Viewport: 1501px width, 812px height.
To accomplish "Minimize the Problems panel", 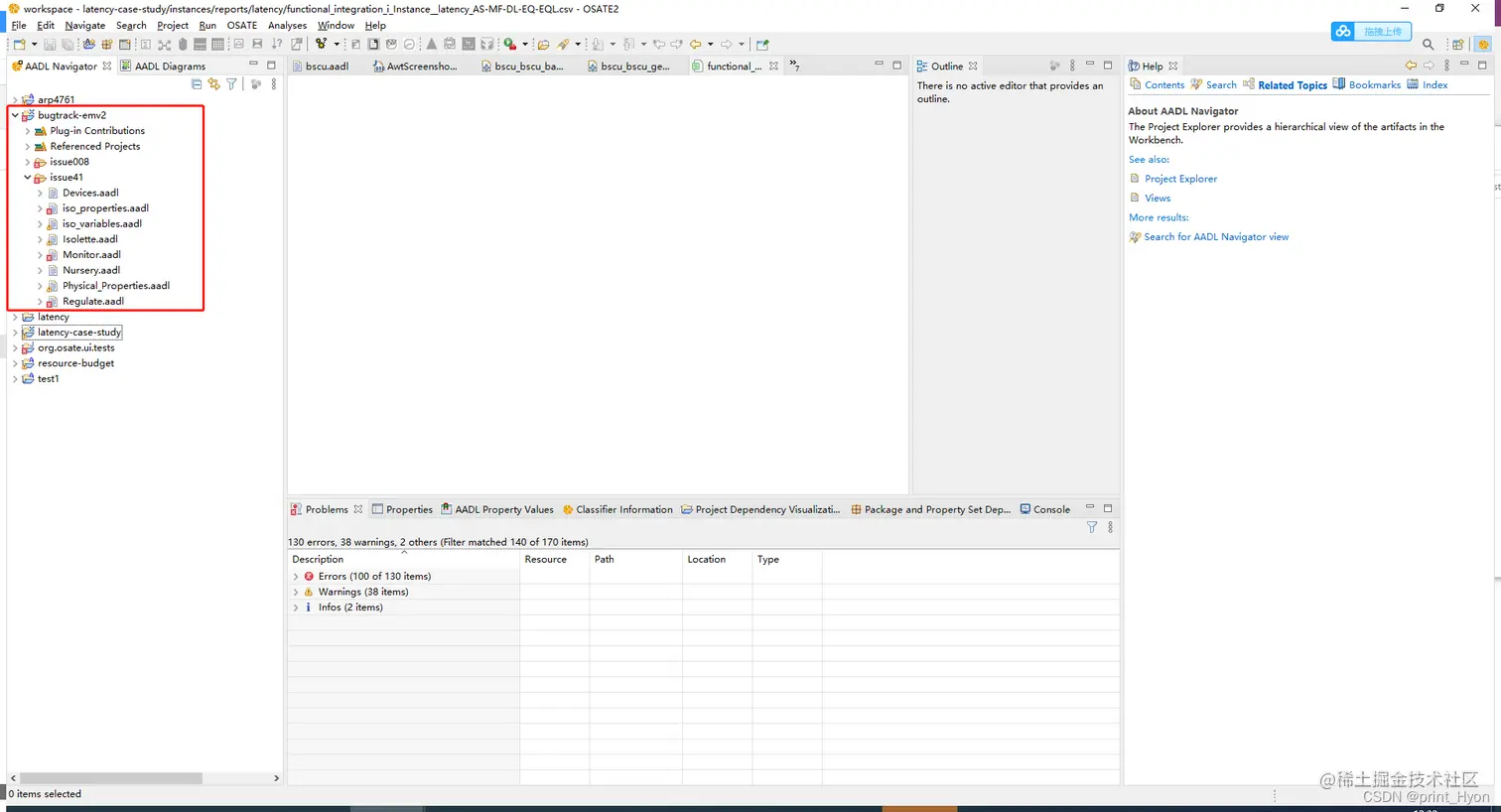I will click(x=1089, y=508).
